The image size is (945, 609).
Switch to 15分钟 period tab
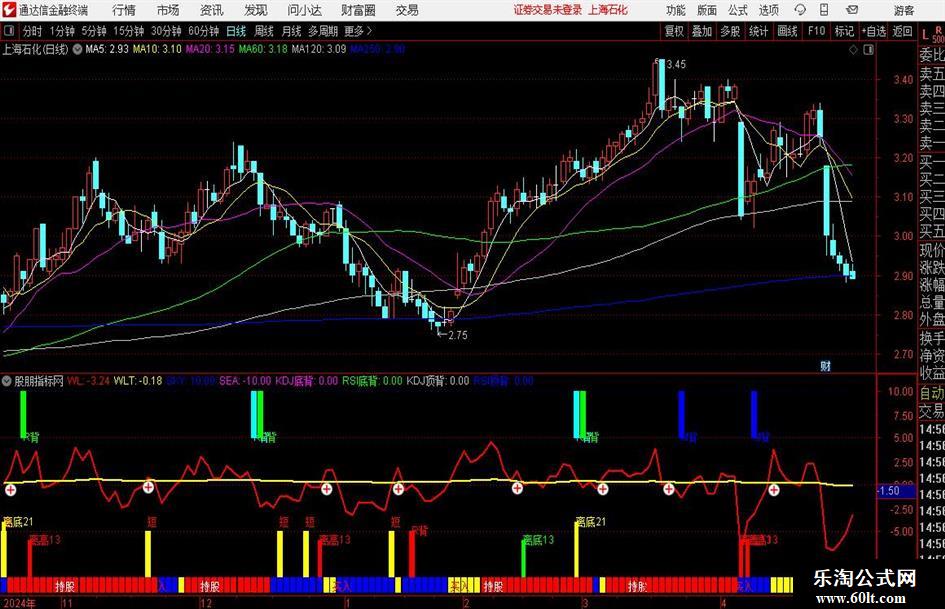click(x=128, y=31)
